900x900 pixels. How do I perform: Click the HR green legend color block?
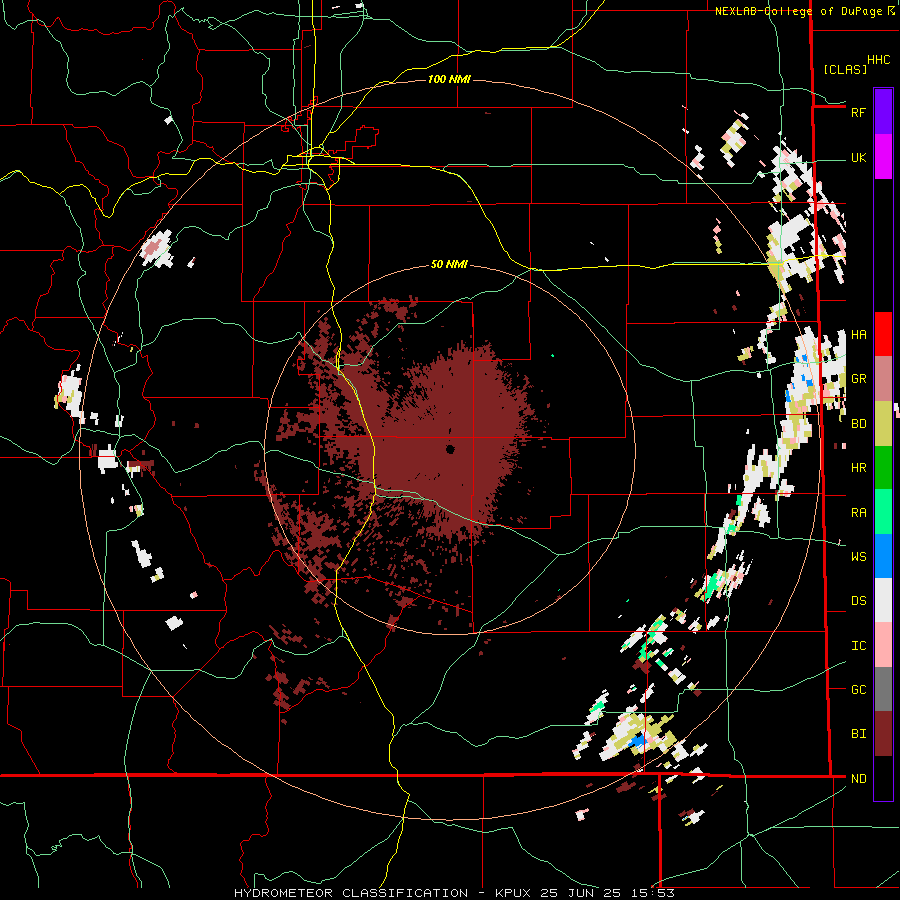click(883, 468)
